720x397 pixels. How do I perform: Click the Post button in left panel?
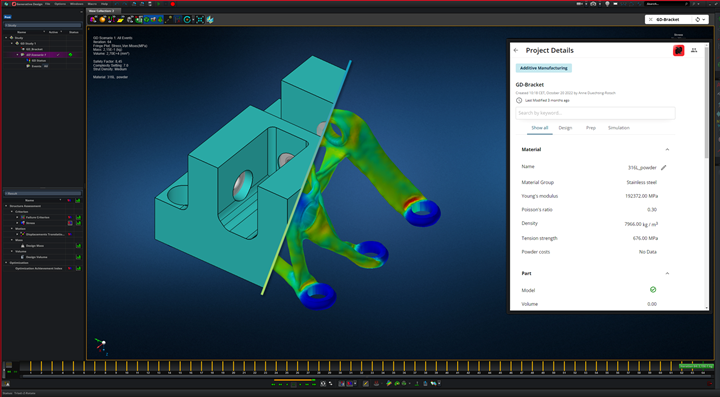[x=7, y=17]
